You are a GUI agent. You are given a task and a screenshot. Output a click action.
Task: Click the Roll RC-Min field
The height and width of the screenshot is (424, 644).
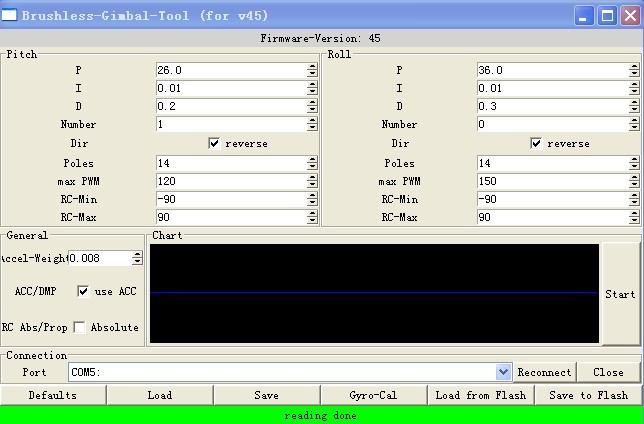click(552, 199)
